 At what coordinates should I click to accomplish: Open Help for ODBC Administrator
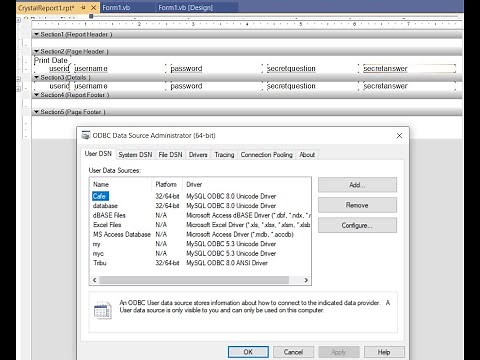(x=384, y=352)
